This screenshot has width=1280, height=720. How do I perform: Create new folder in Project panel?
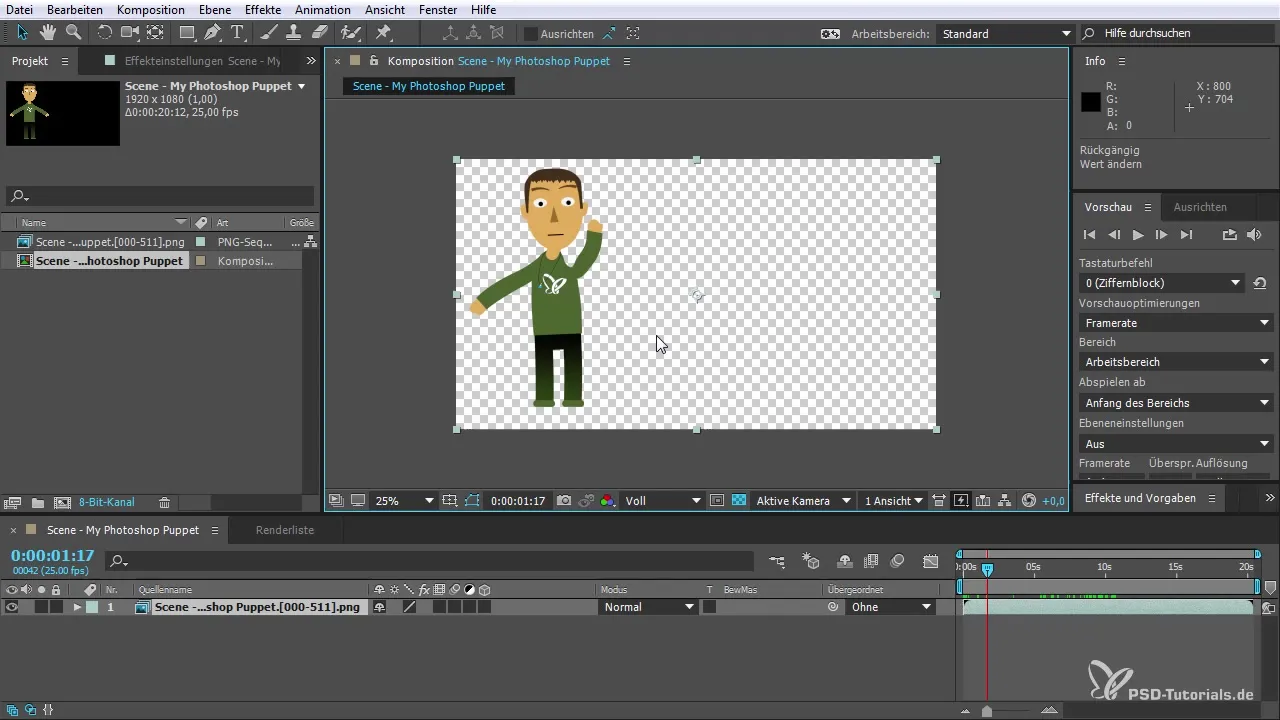(37, 502)
